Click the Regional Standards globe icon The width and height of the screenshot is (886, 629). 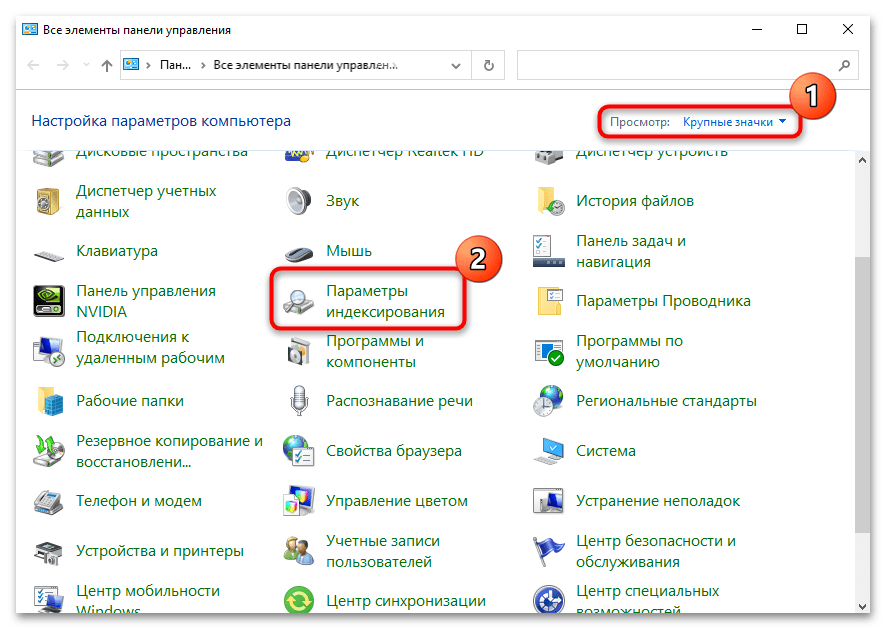550,401
